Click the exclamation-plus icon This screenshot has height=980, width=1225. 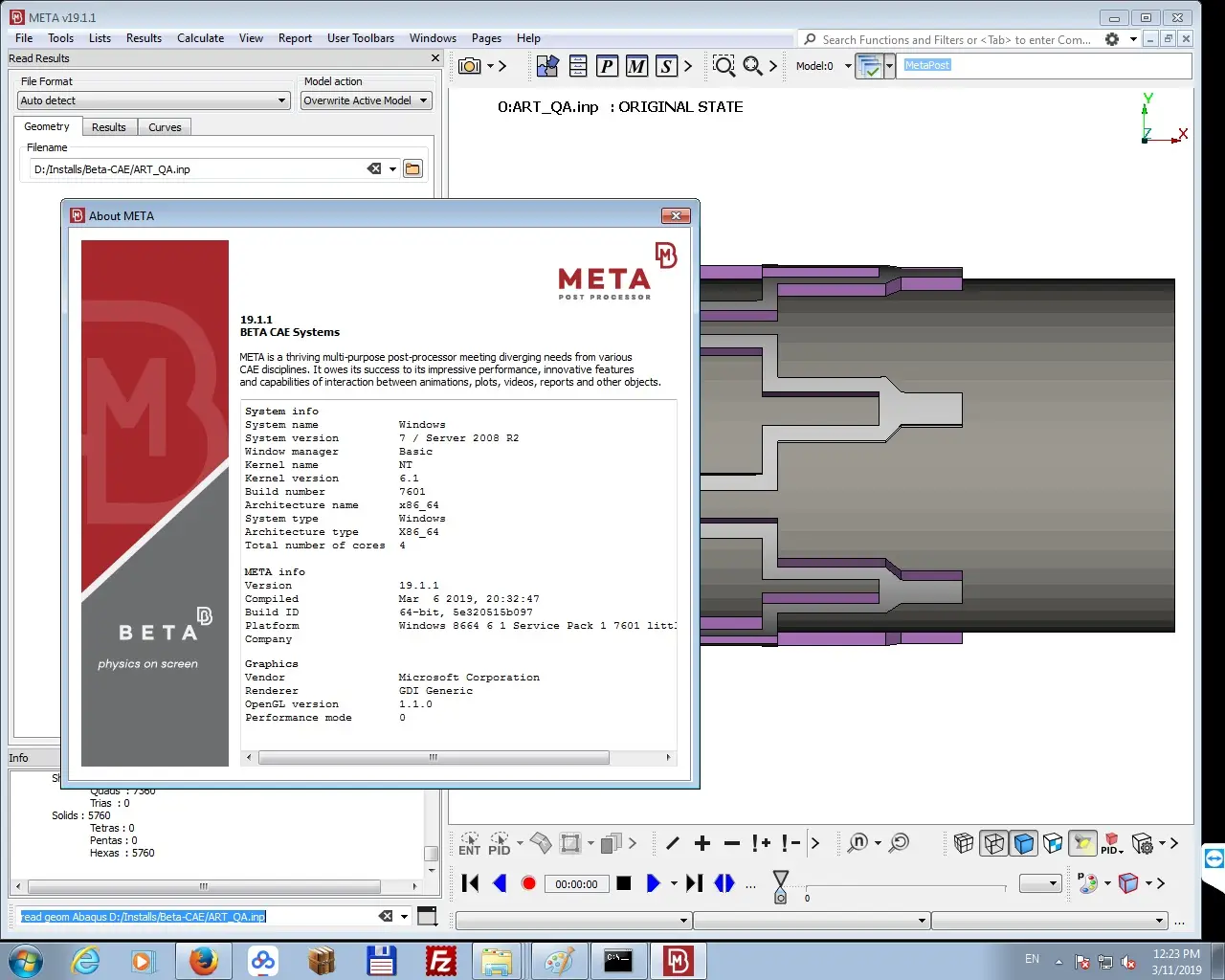[762, 843]
